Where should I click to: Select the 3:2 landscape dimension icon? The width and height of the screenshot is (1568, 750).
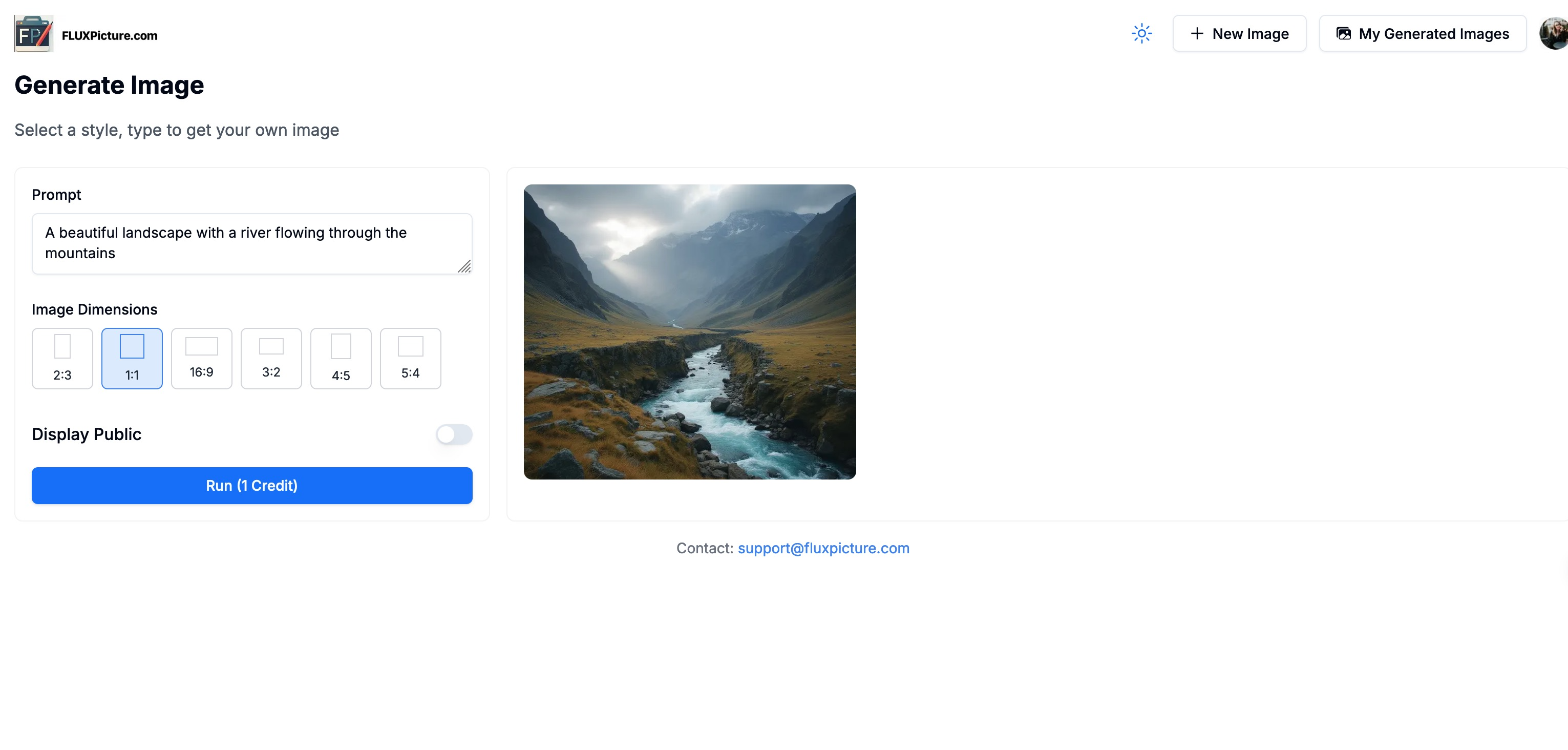tap(271, 346)
